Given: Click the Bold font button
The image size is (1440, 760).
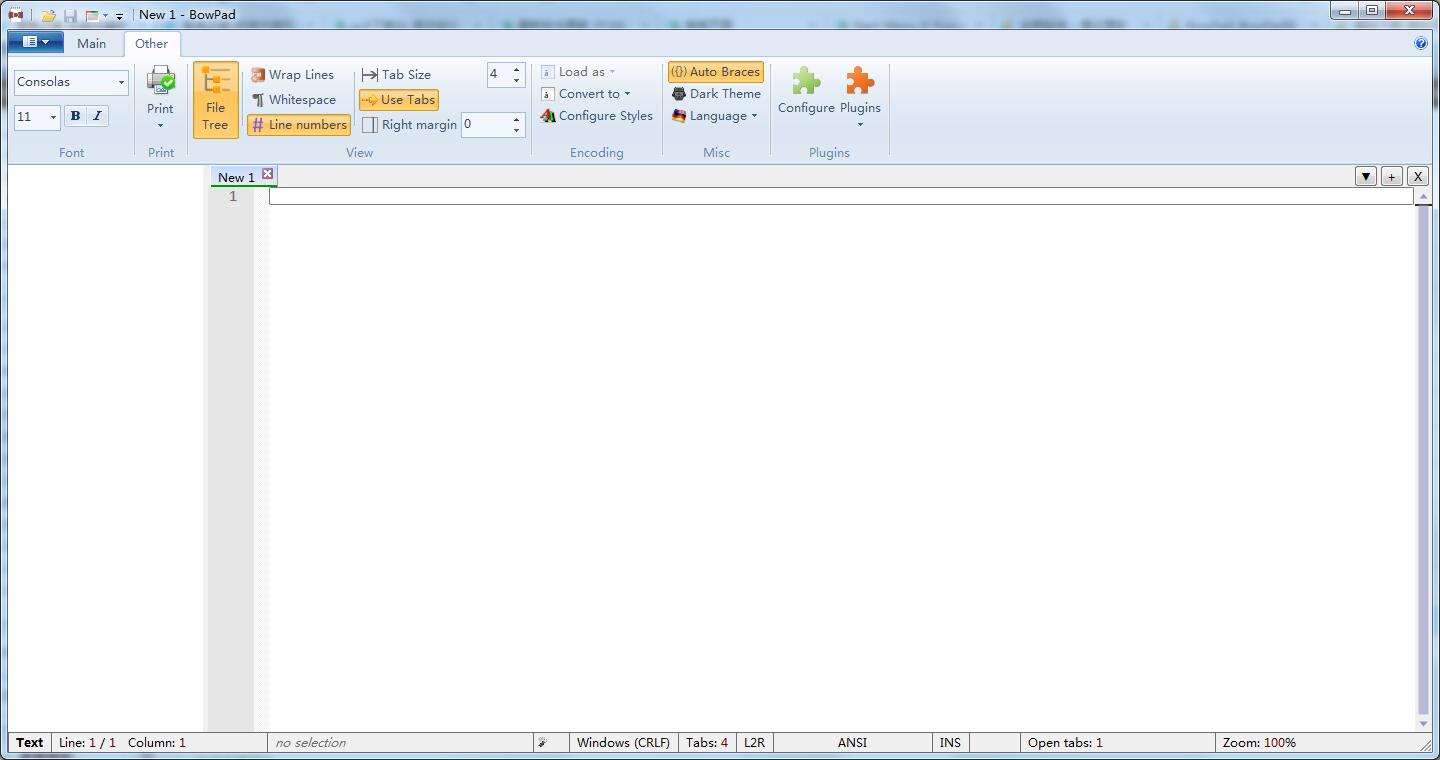Looking at the screenshot, I should (75, 116).
